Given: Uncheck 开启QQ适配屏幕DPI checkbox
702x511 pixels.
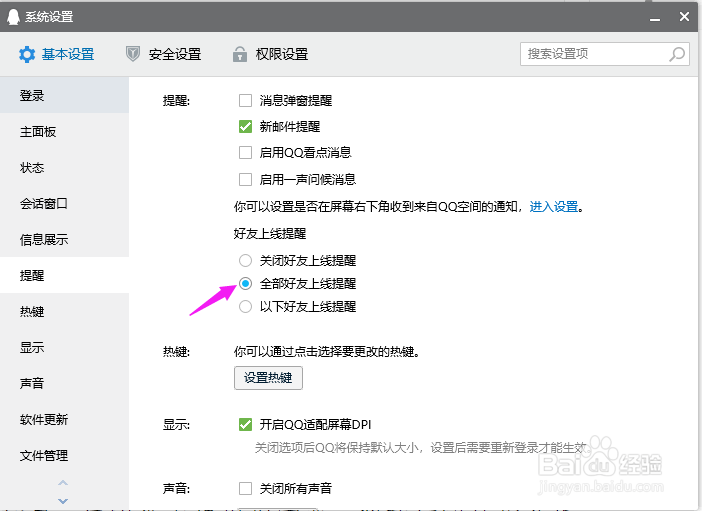Looking at the screenshot, I should [x=245, y=424].
